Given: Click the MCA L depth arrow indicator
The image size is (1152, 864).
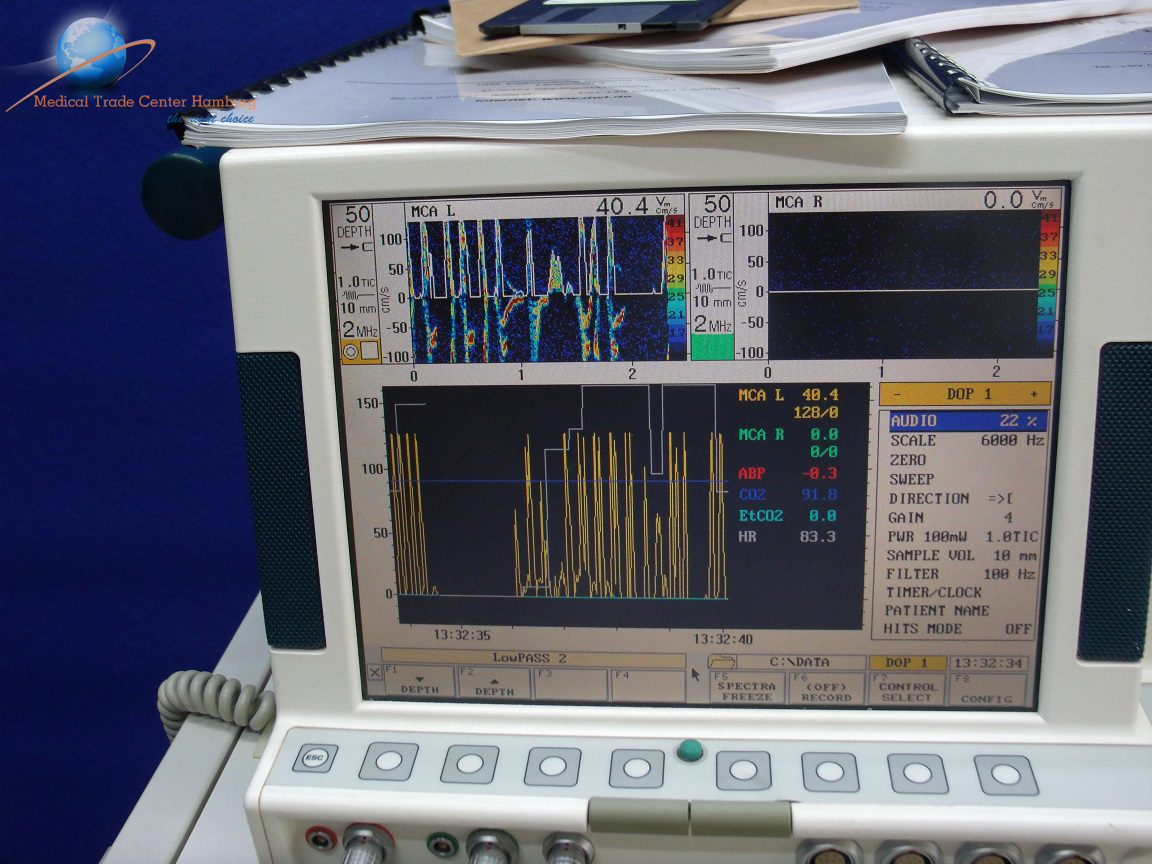Looking at the screenshot, I should click(x=358, y=244).
